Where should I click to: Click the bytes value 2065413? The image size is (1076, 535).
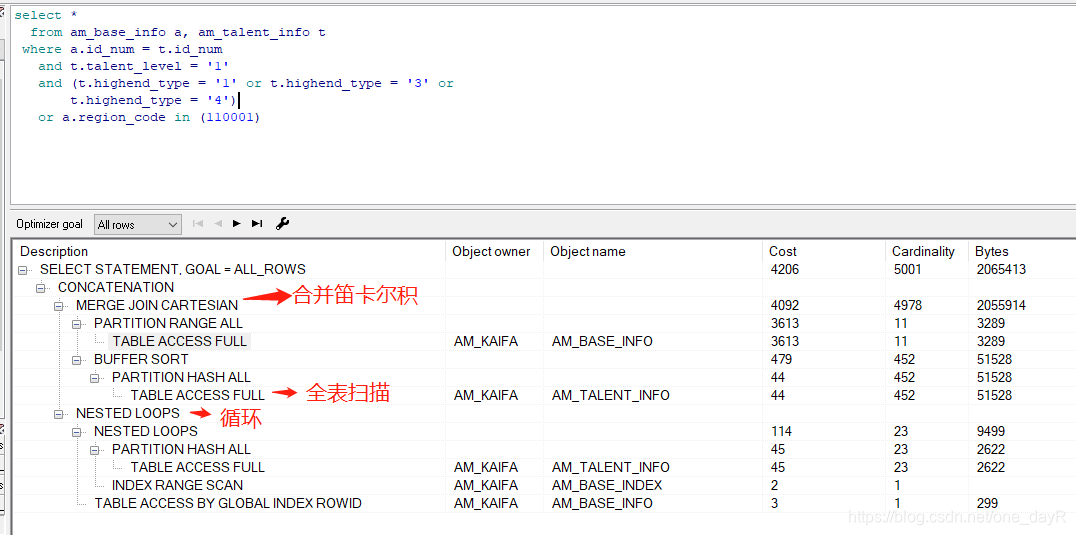tap(1001, 270)
